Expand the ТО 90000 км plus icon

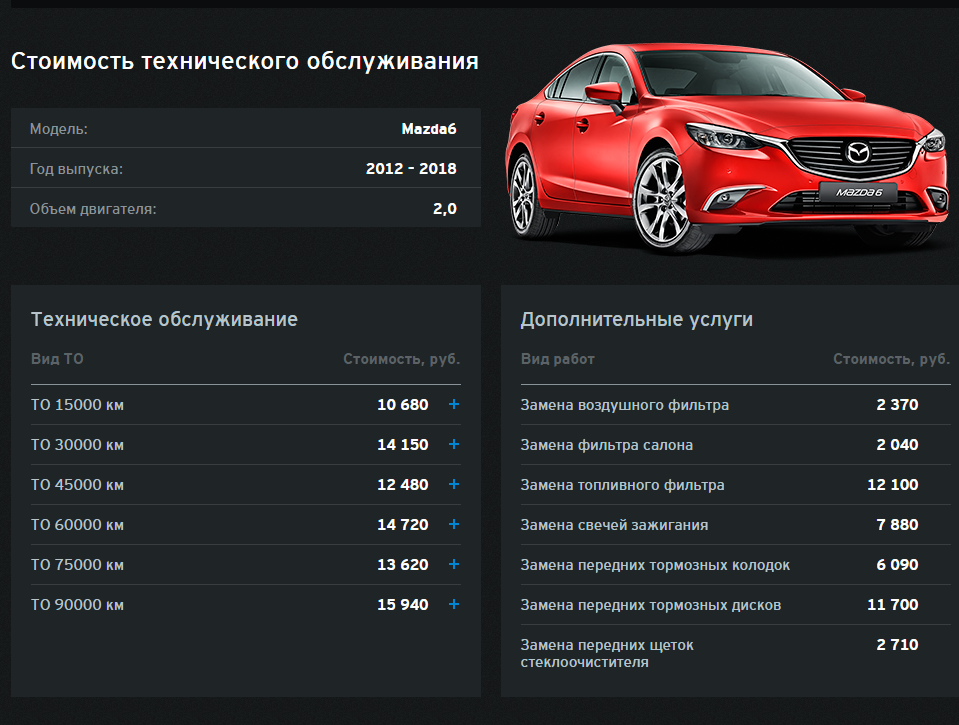(x=454, y=604)
